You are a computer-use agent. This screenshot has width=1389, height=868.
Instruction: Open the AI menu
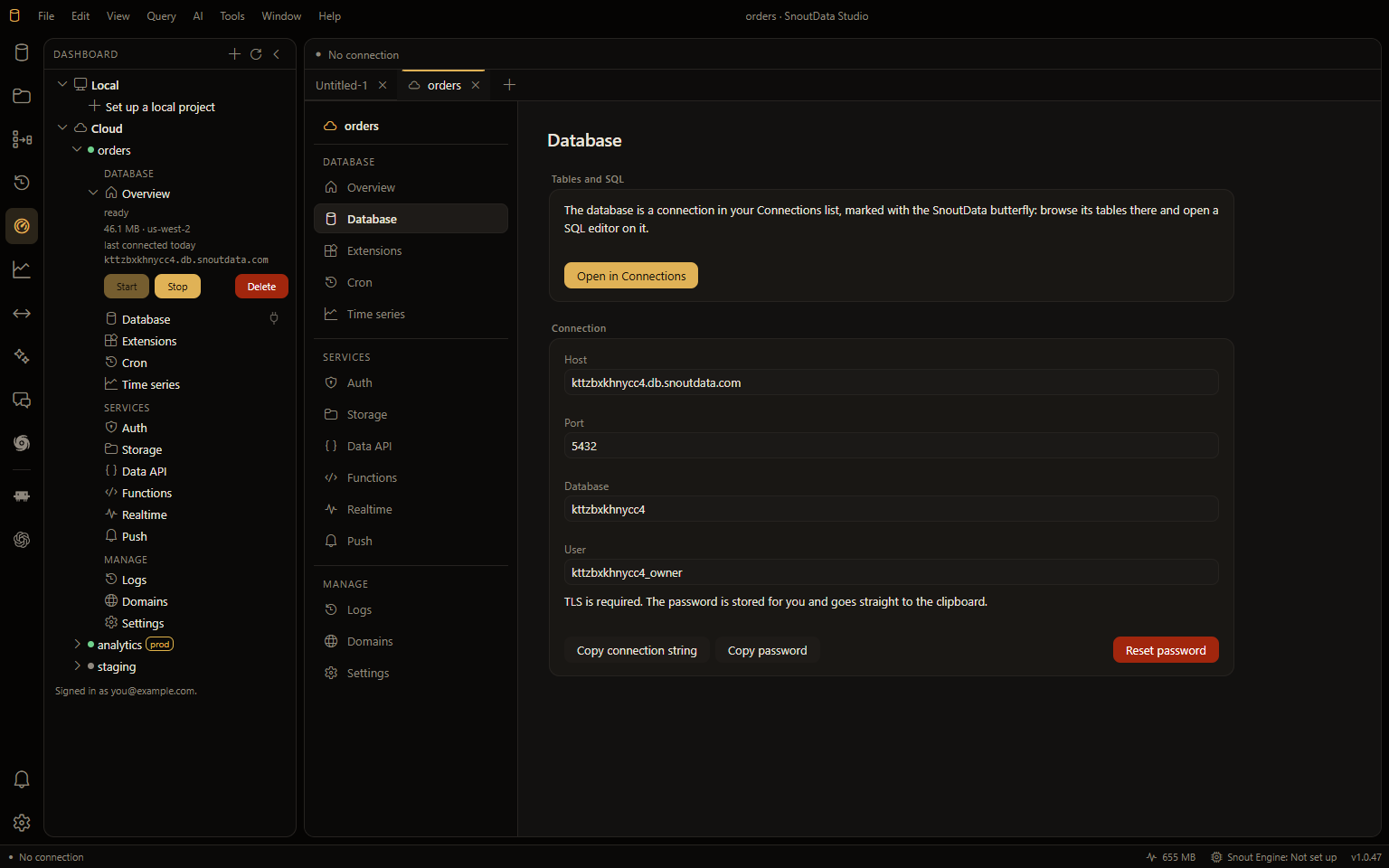pyautogui.click(x=198, y=16)
